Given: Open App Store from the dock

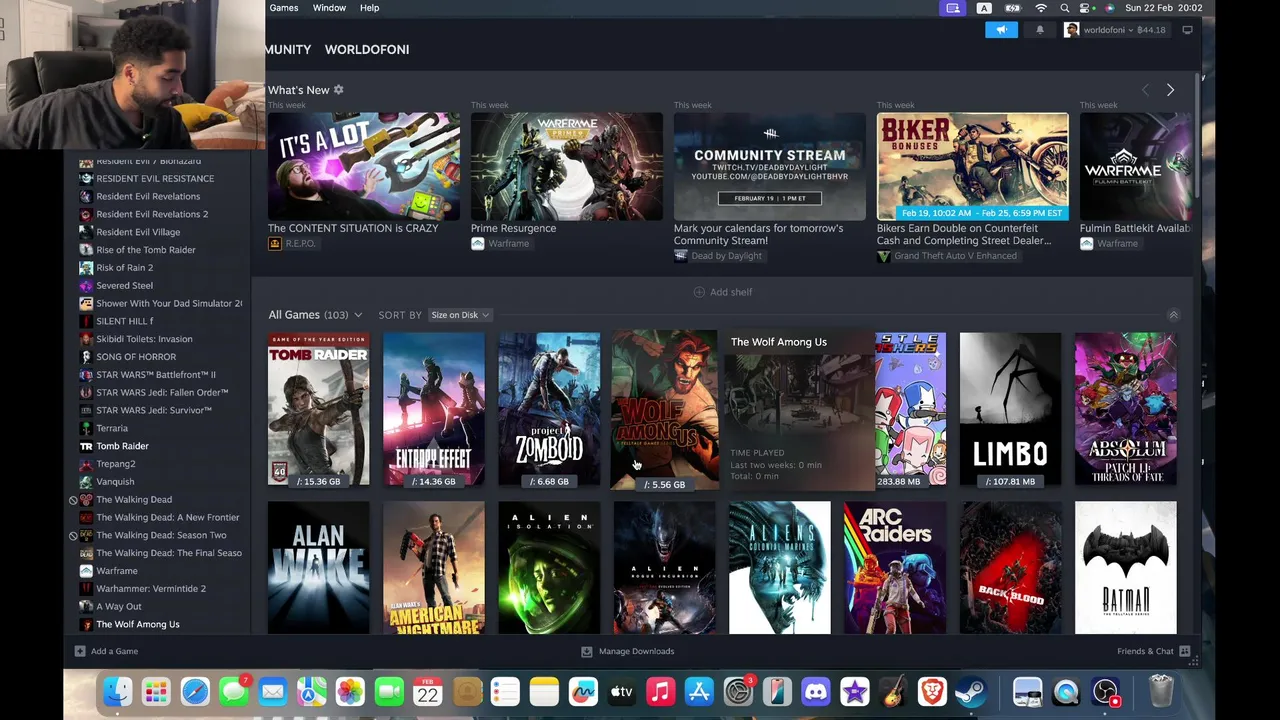Looking at the screenshot, I should pos(699,692).
